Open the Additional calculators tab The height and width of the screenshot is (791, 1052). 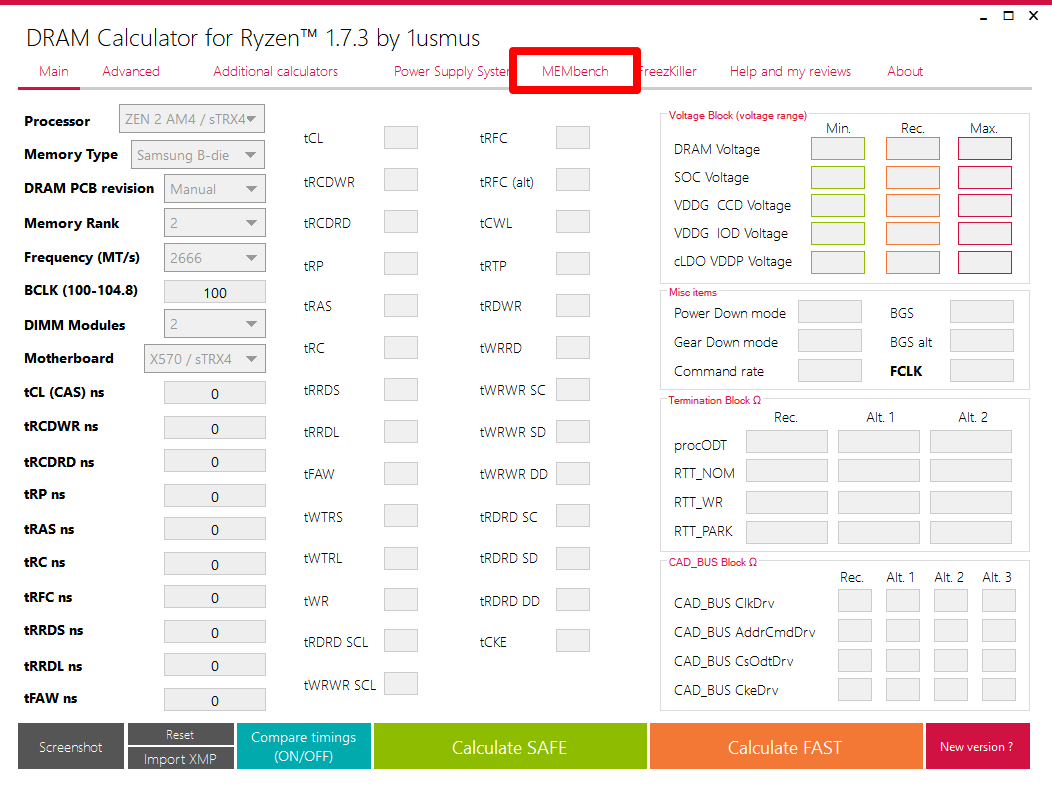pyautogui.click(x=276, y=71)
